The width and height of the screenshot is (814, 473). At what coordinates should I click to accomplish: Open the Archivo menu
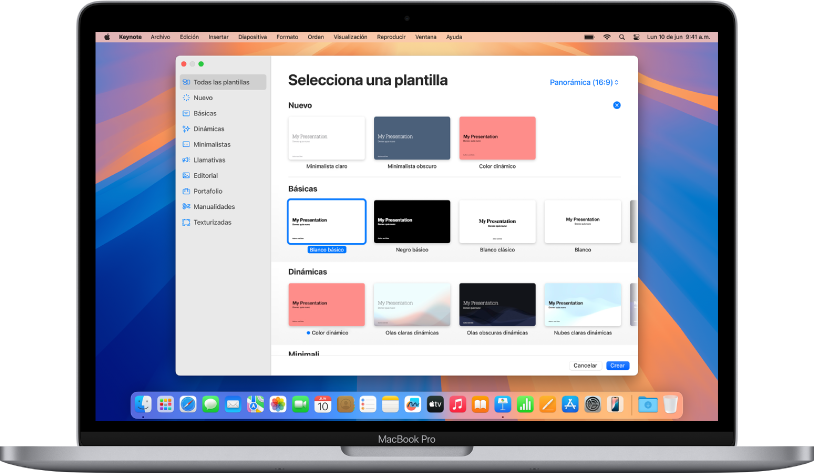coord(160,37)
